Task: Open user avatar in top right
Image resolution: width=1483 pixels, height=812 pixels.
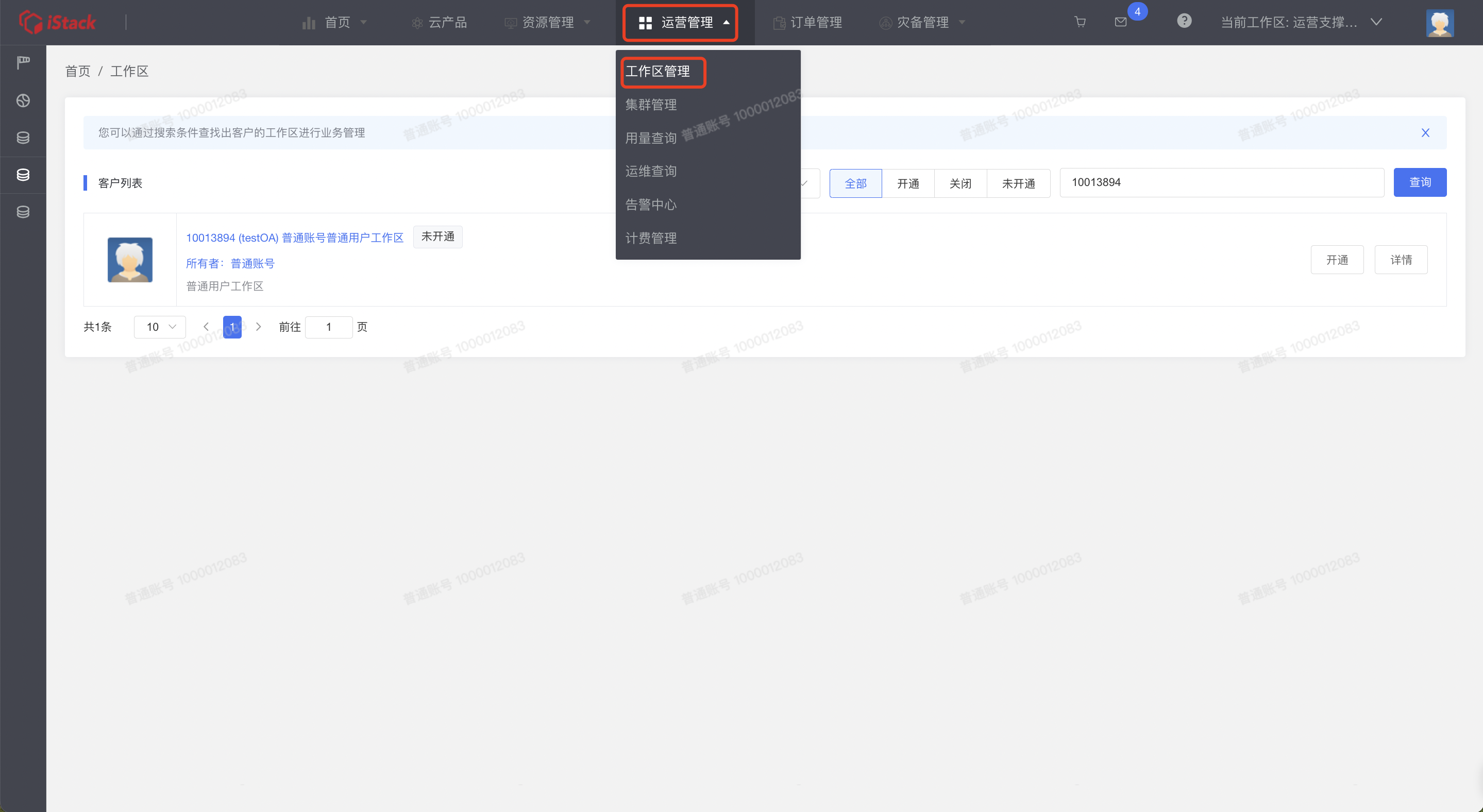Action: point(1439,23)
